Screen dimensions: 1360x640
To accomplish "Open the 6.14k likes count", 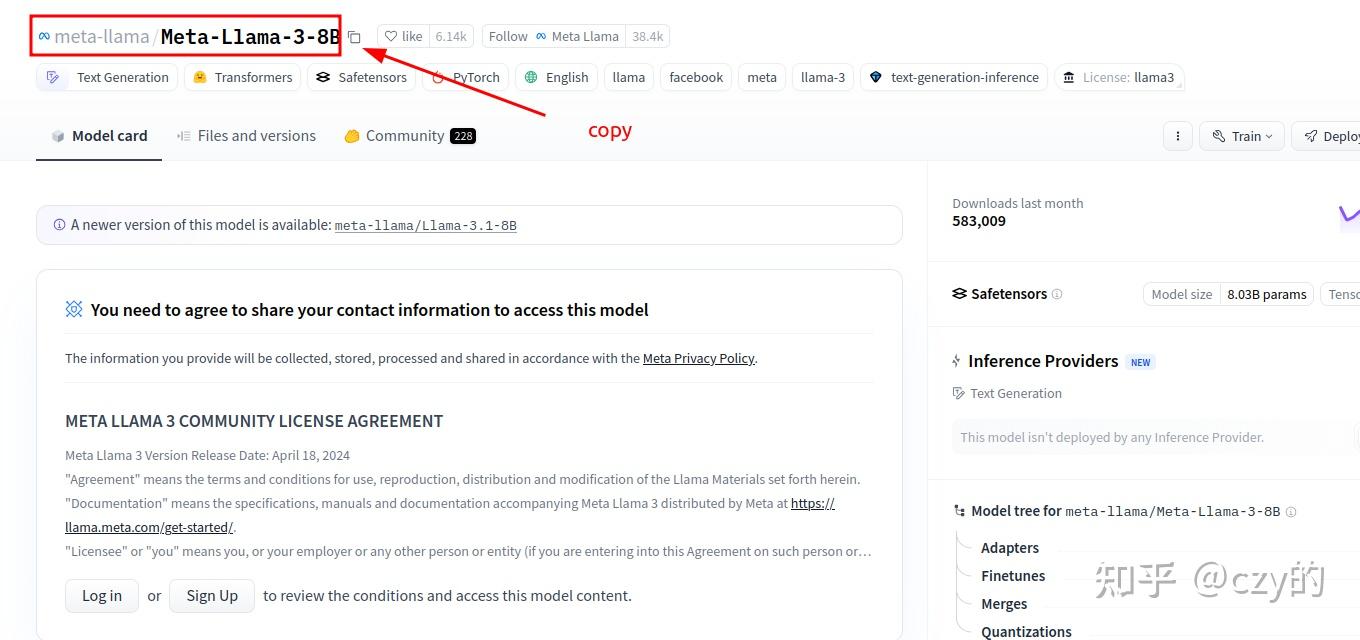I will click(x=451, y=36).
